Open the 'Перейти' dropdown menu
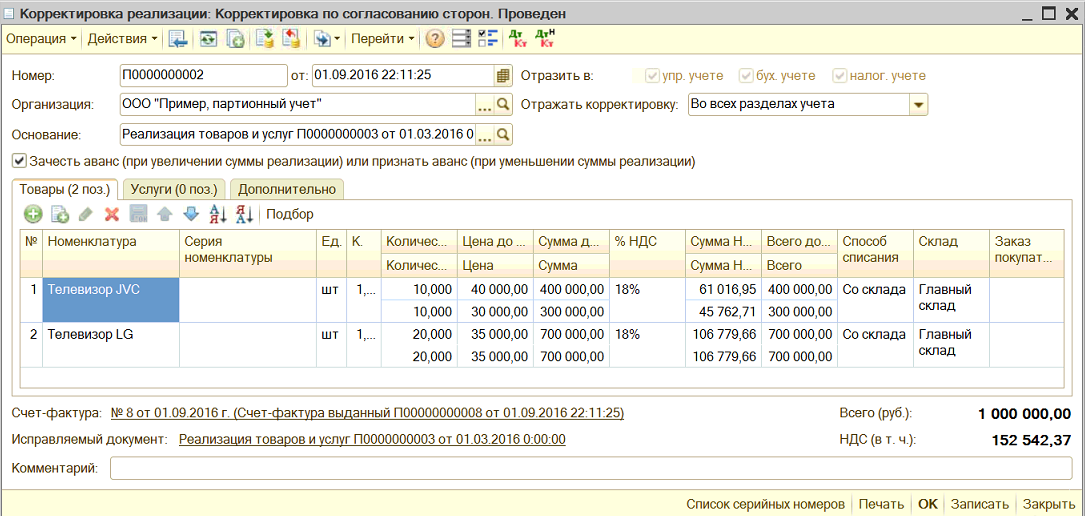1085x516 pixels. tap(383, 39)
